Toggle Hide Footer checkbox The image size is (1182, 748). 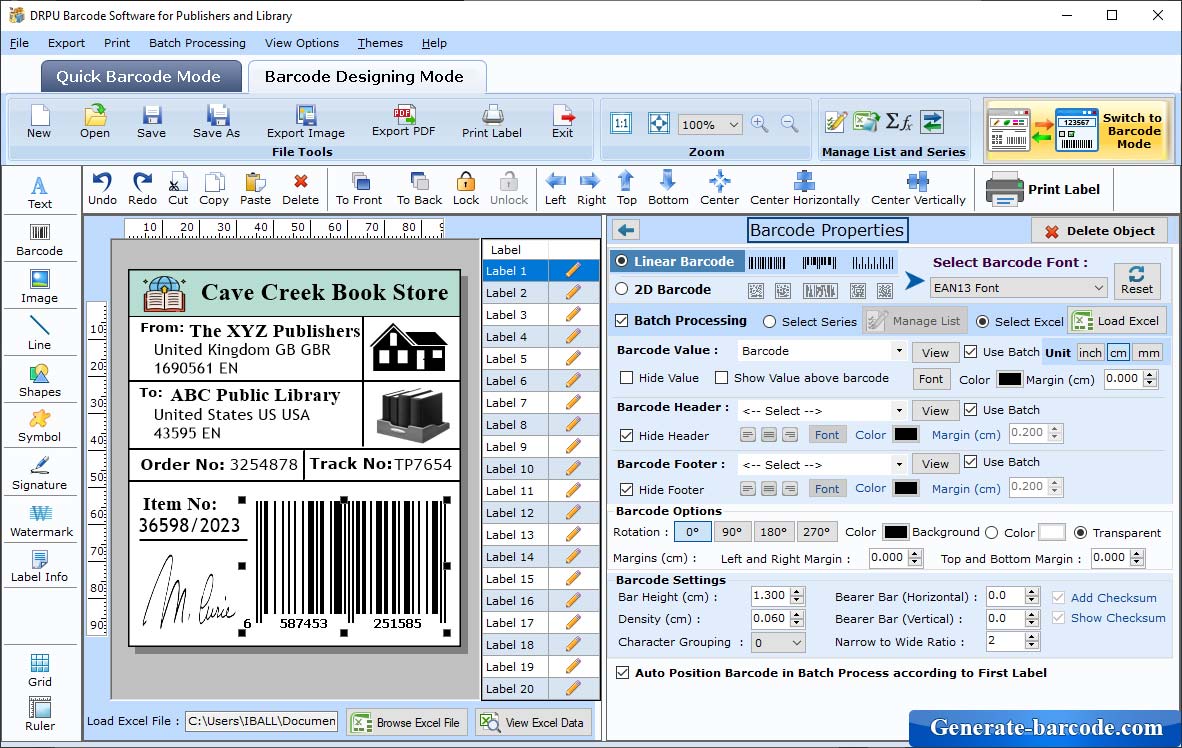(x=626, y=490)
